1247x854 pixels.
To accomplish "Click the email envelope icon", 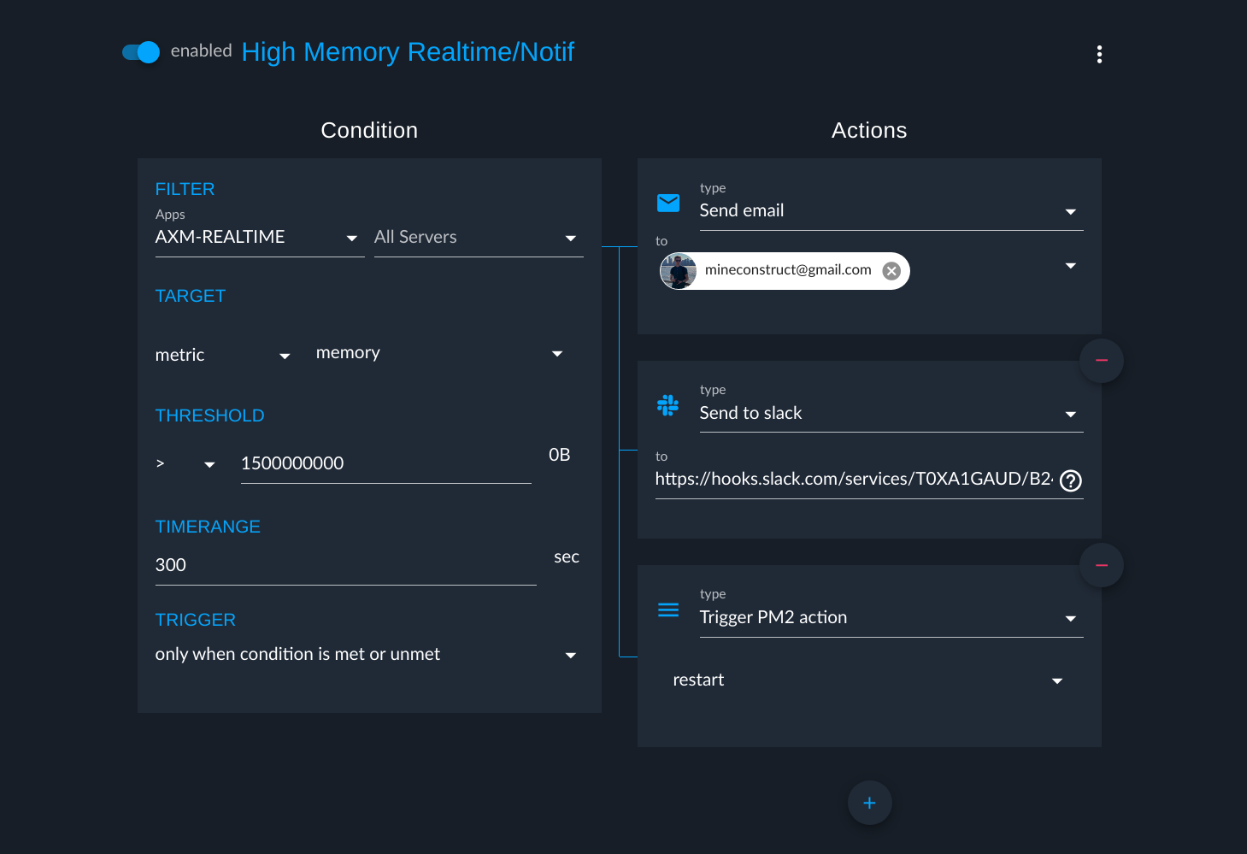I will pyautogui.click(x=668, y=204).
